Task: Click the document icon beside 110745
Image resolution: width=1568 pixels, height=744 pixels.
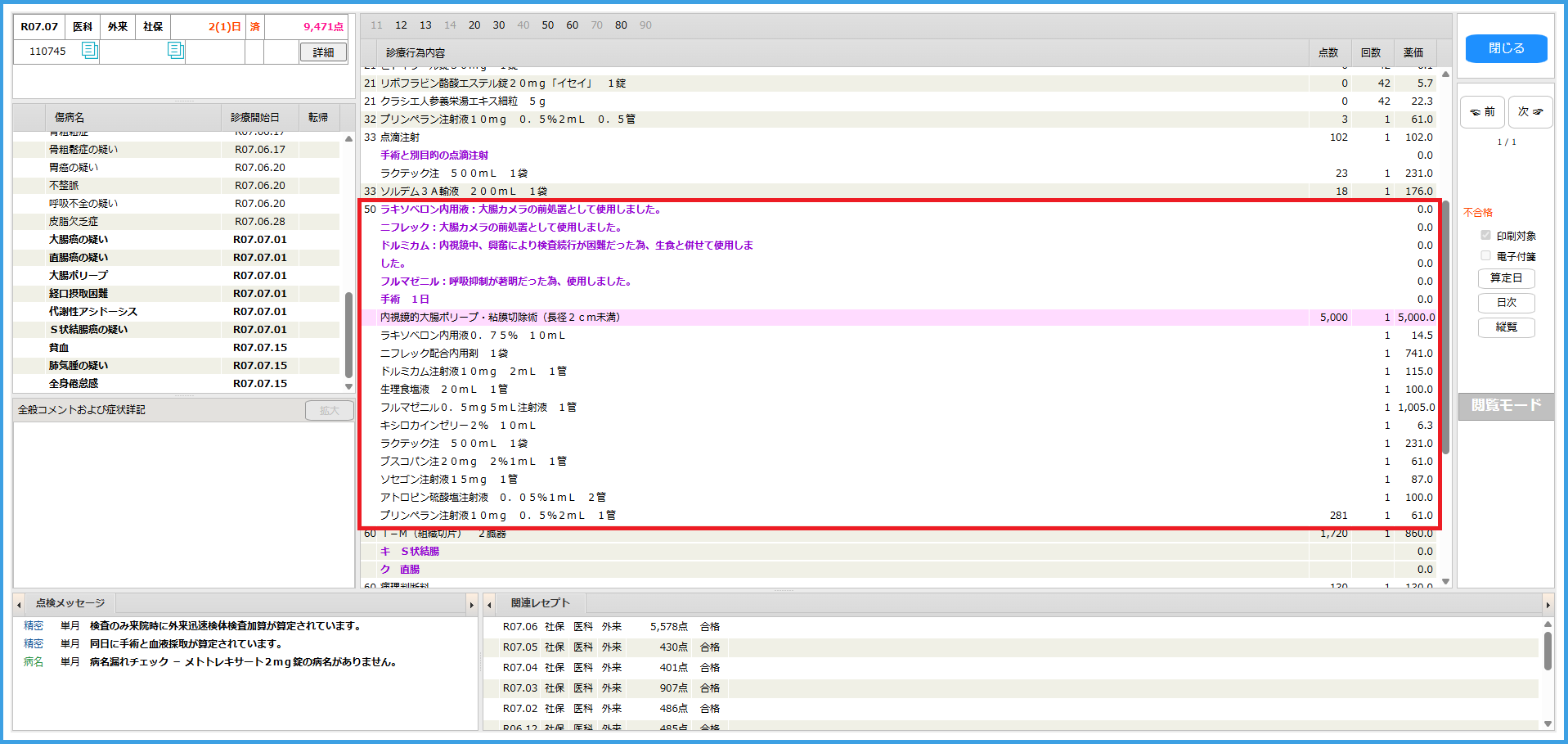Action: click(x=89, y=51)
